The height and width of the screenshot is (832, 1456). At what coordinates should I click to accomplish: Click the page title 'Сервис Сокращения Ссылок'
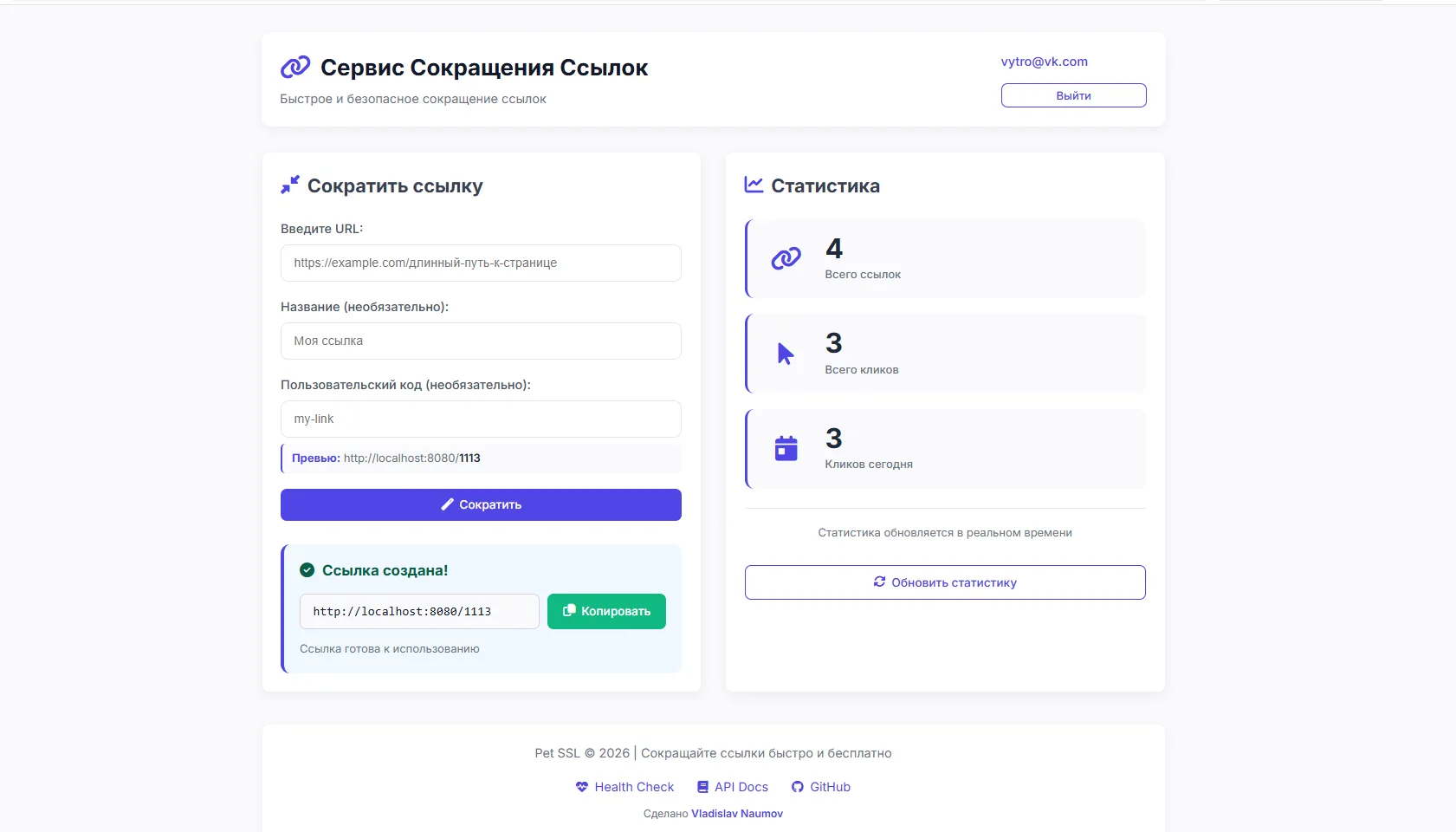[484, 68]
